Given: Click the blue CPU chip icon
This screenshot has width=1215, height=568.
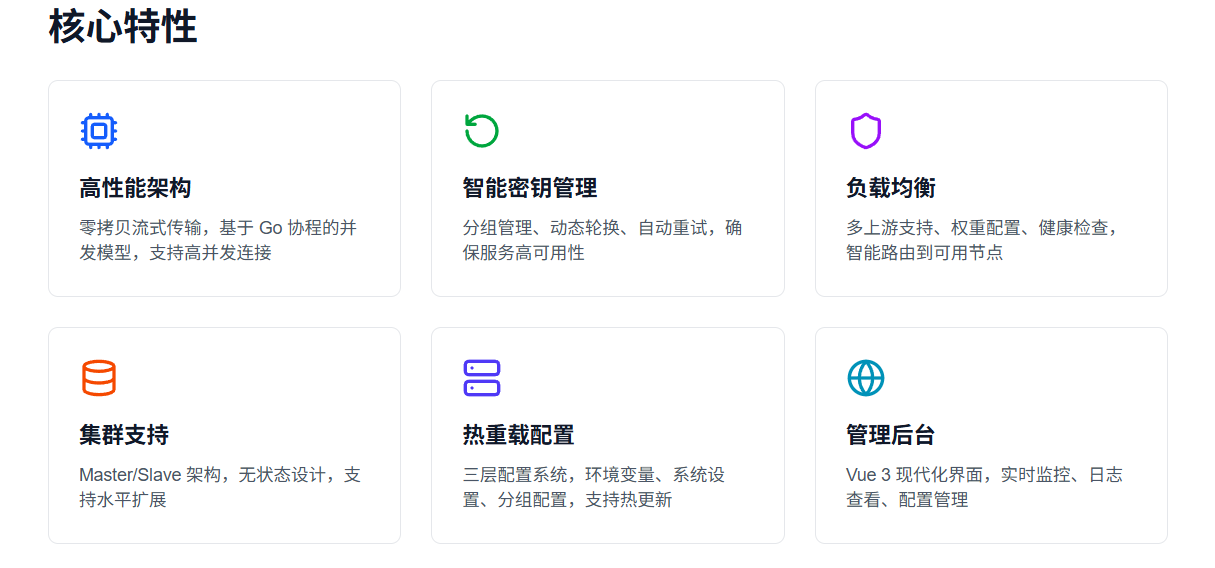Looking at the screenshot, I should coord(98,131).
